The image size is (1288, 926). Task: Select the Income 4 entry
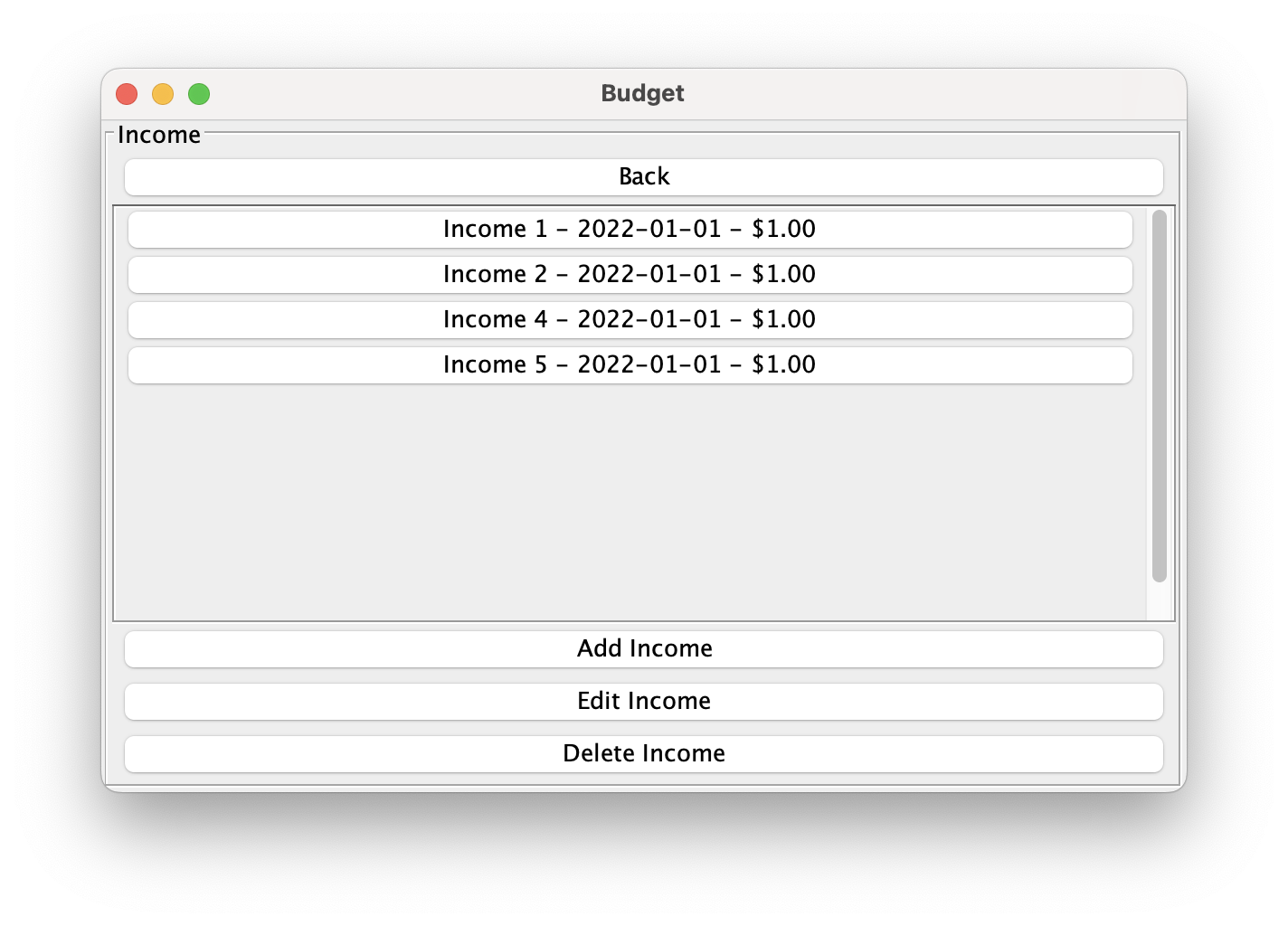(630, 319)
